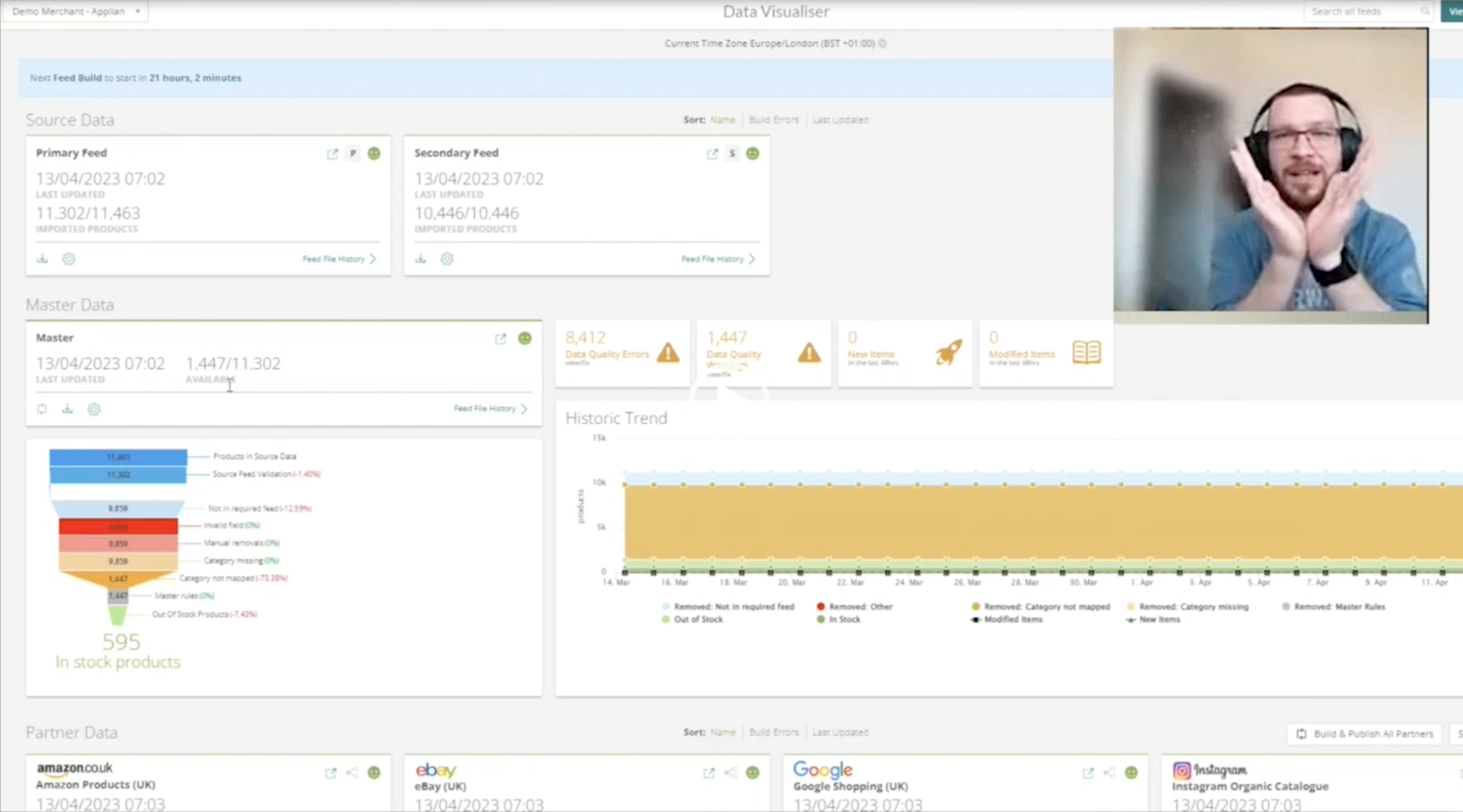Click eBay (UK) share icon
Viewport: 1463px width, 812px height.
coord(730,773)
